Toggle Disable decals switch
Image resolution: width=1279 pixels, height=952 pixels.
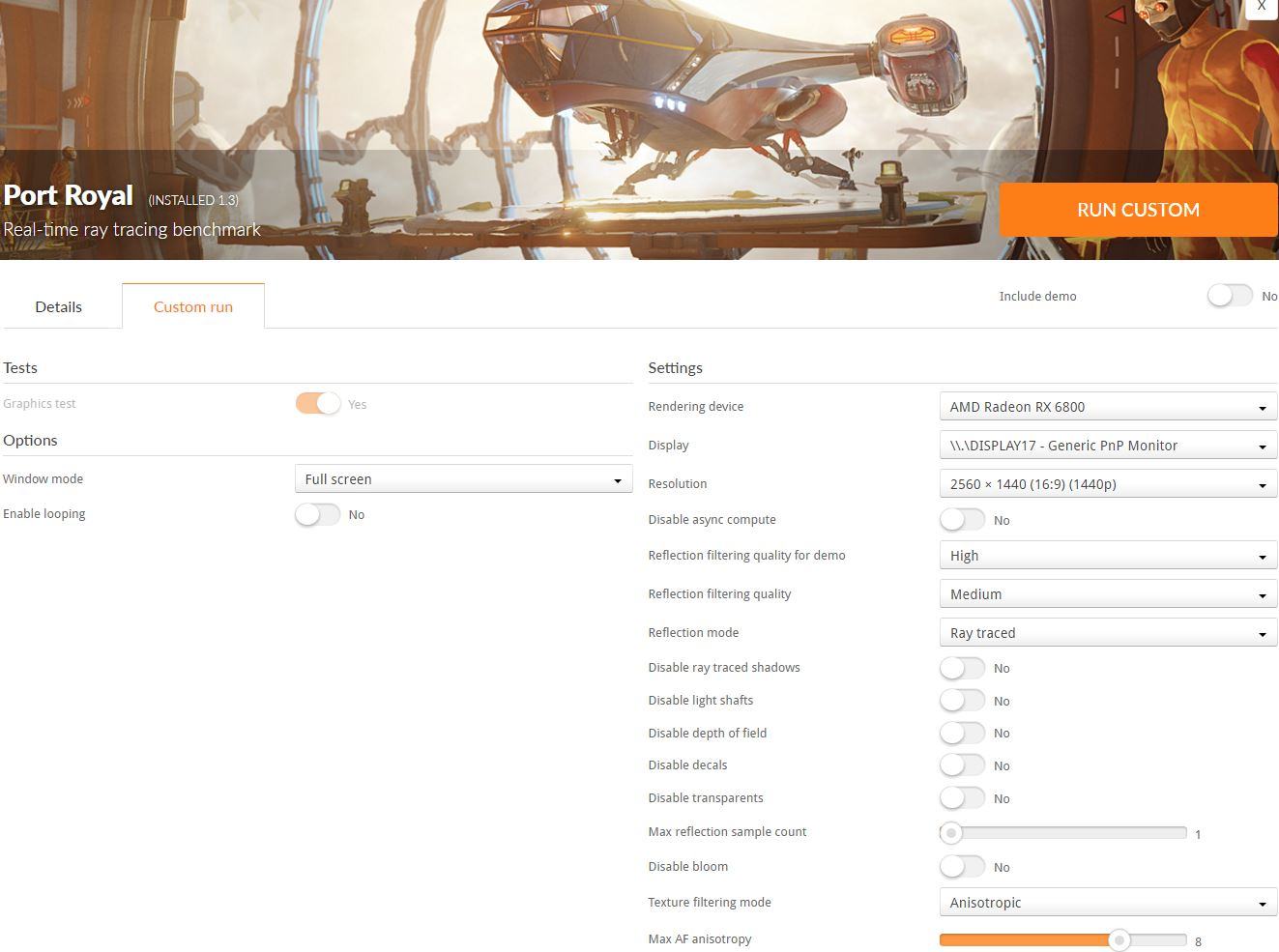click(x=962, y=765)
